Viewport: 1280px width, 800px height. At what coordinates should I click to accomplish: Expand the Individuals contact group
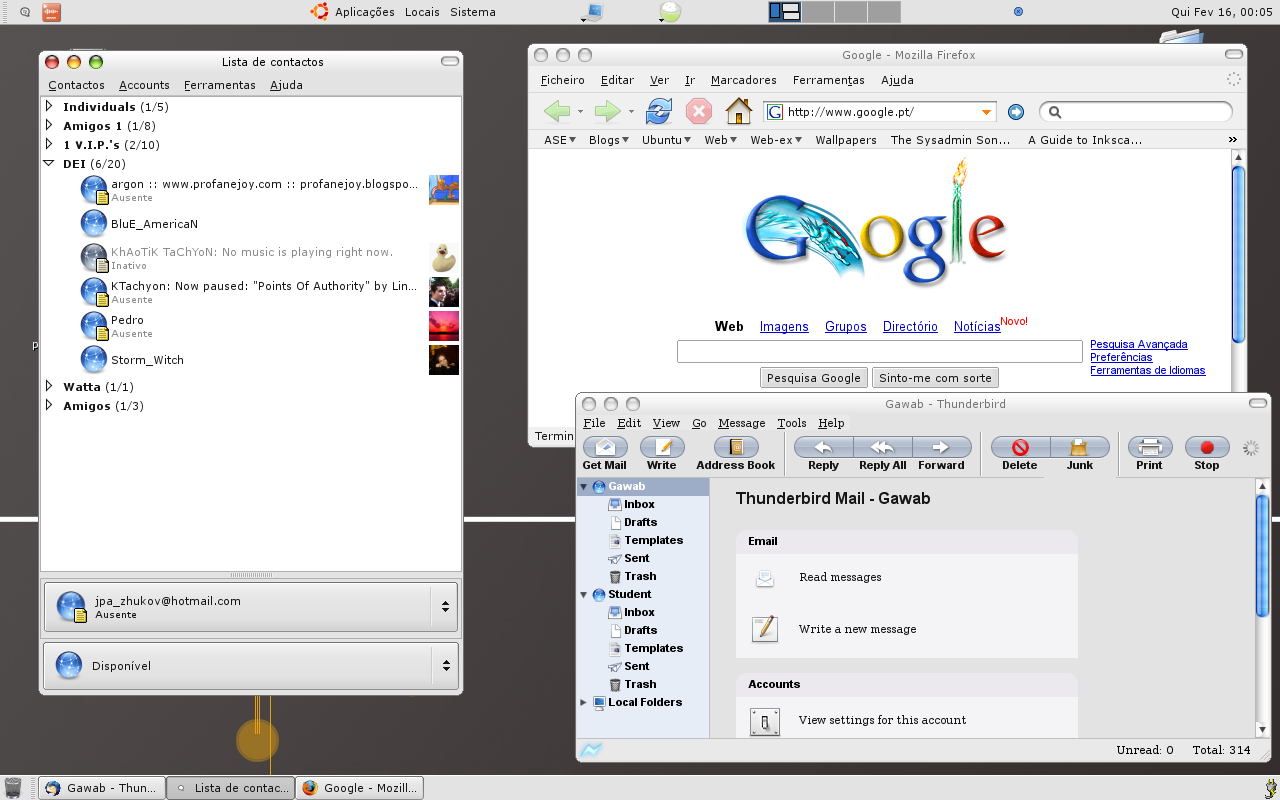tap(49, 106)
